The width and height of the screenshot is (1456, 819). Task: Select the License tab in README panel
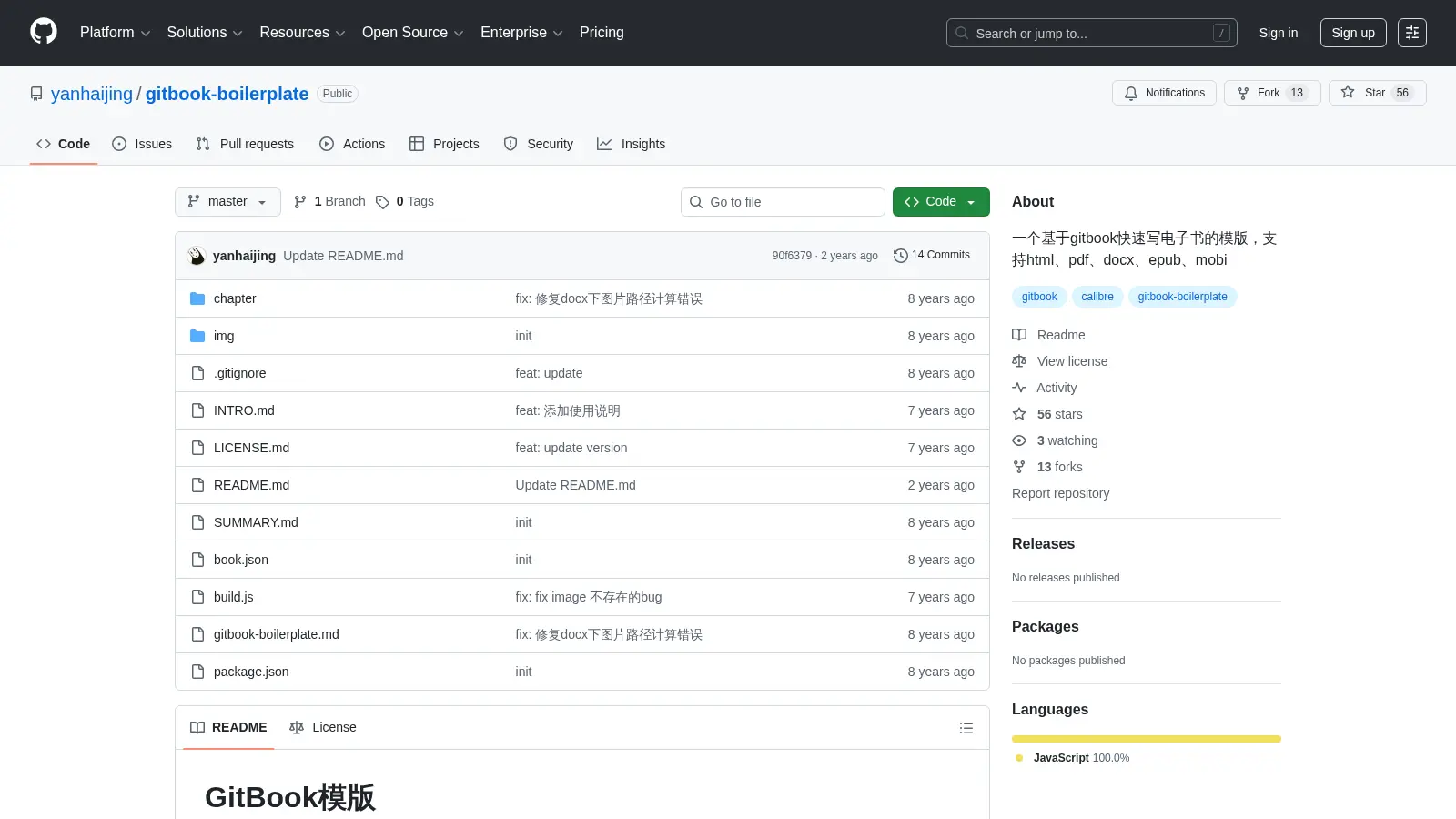pyautogui.click(x=323, y=727)
